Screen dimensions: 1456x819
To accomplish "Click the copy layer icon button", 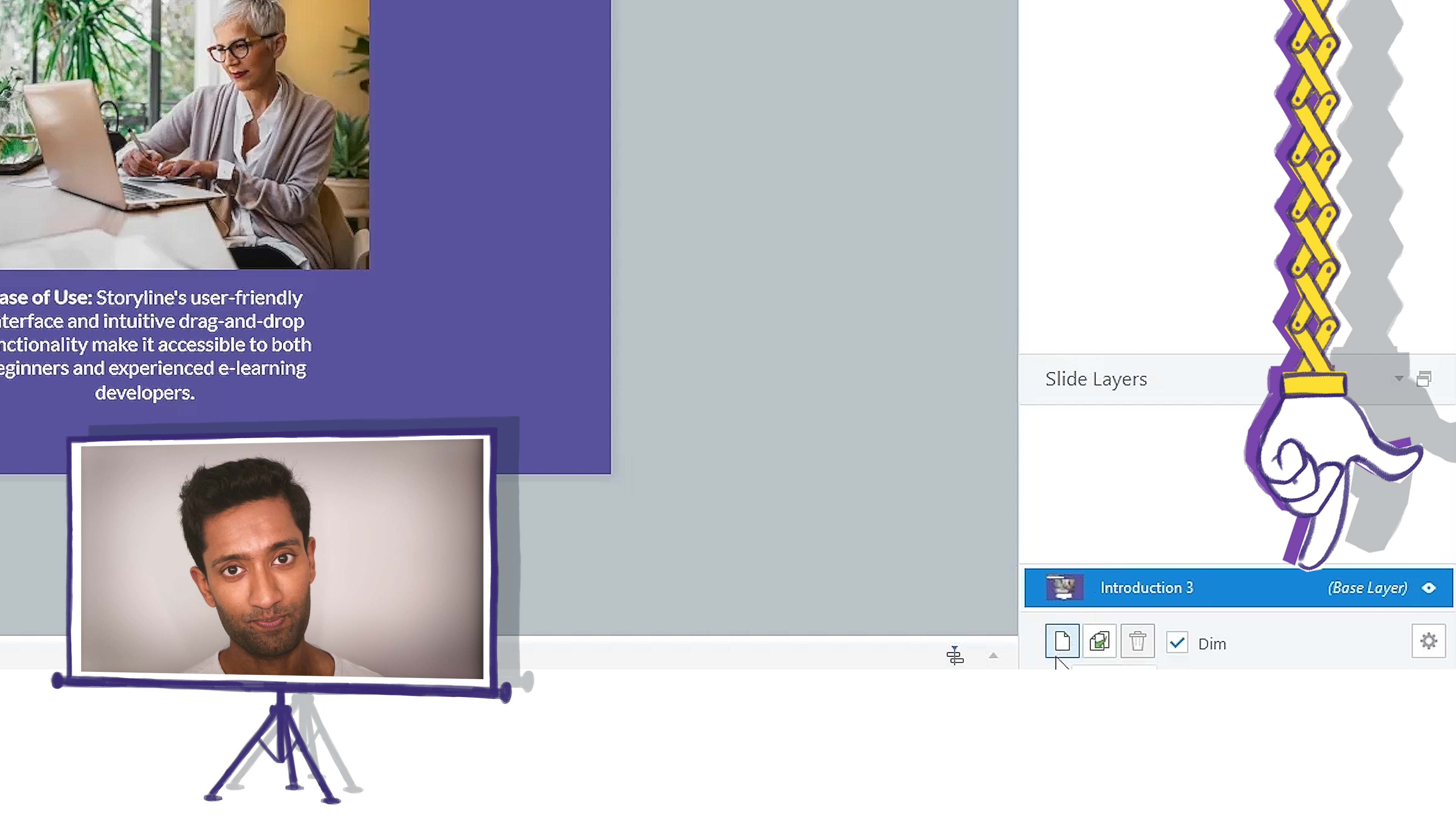I will (x=1099, y=642).
